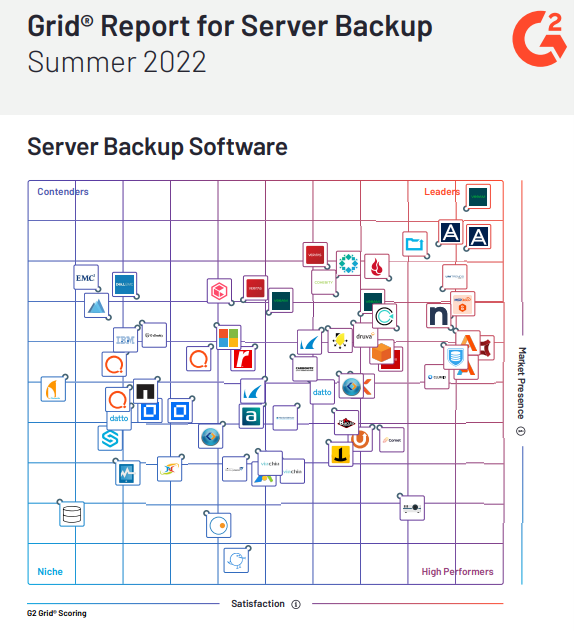Image resolution: width=574 pixels, height=631 pixels.
Task: Click the Satisfaction axis label
Action: (258, 604)
